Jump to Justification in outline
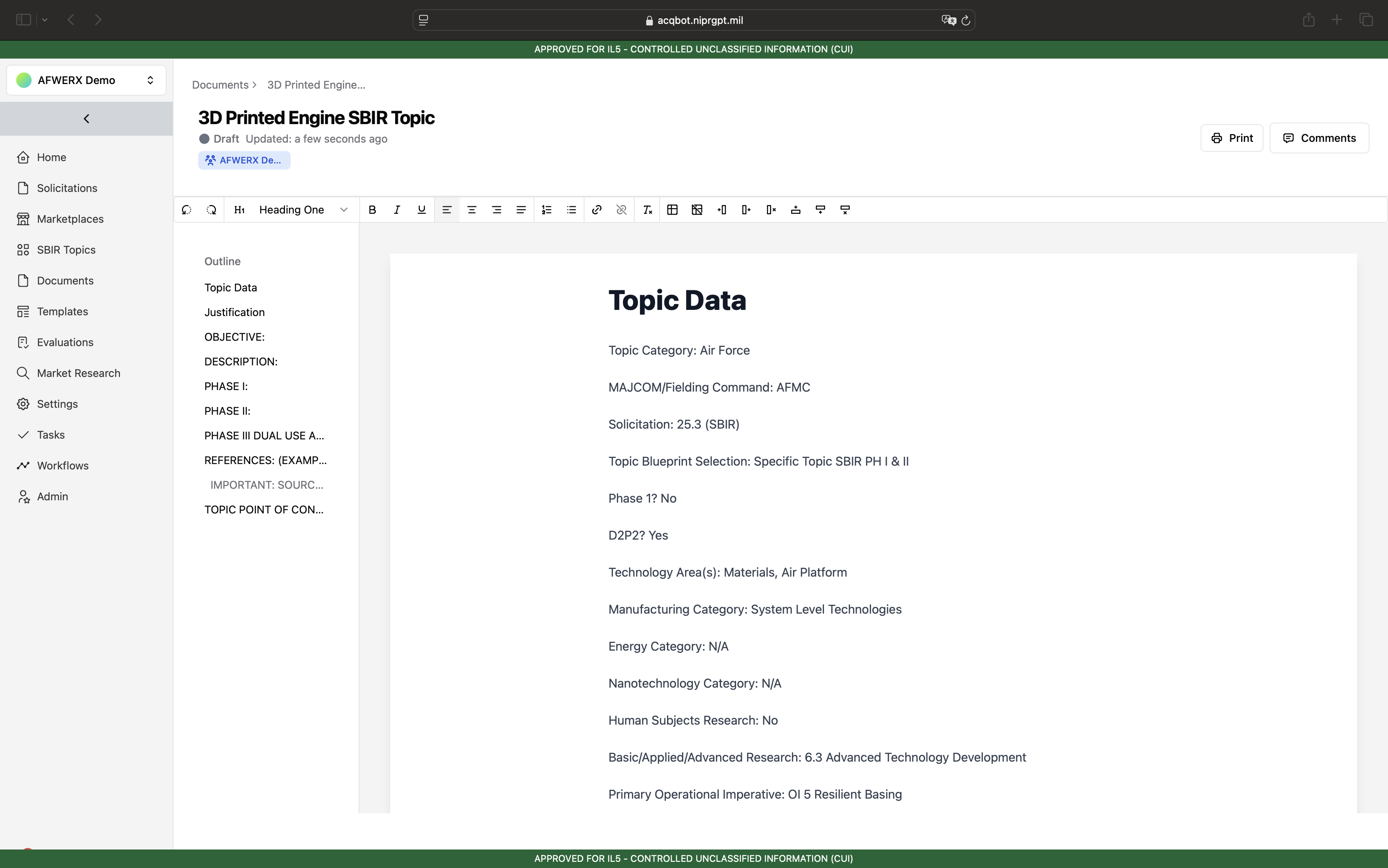 click(234, 312)
